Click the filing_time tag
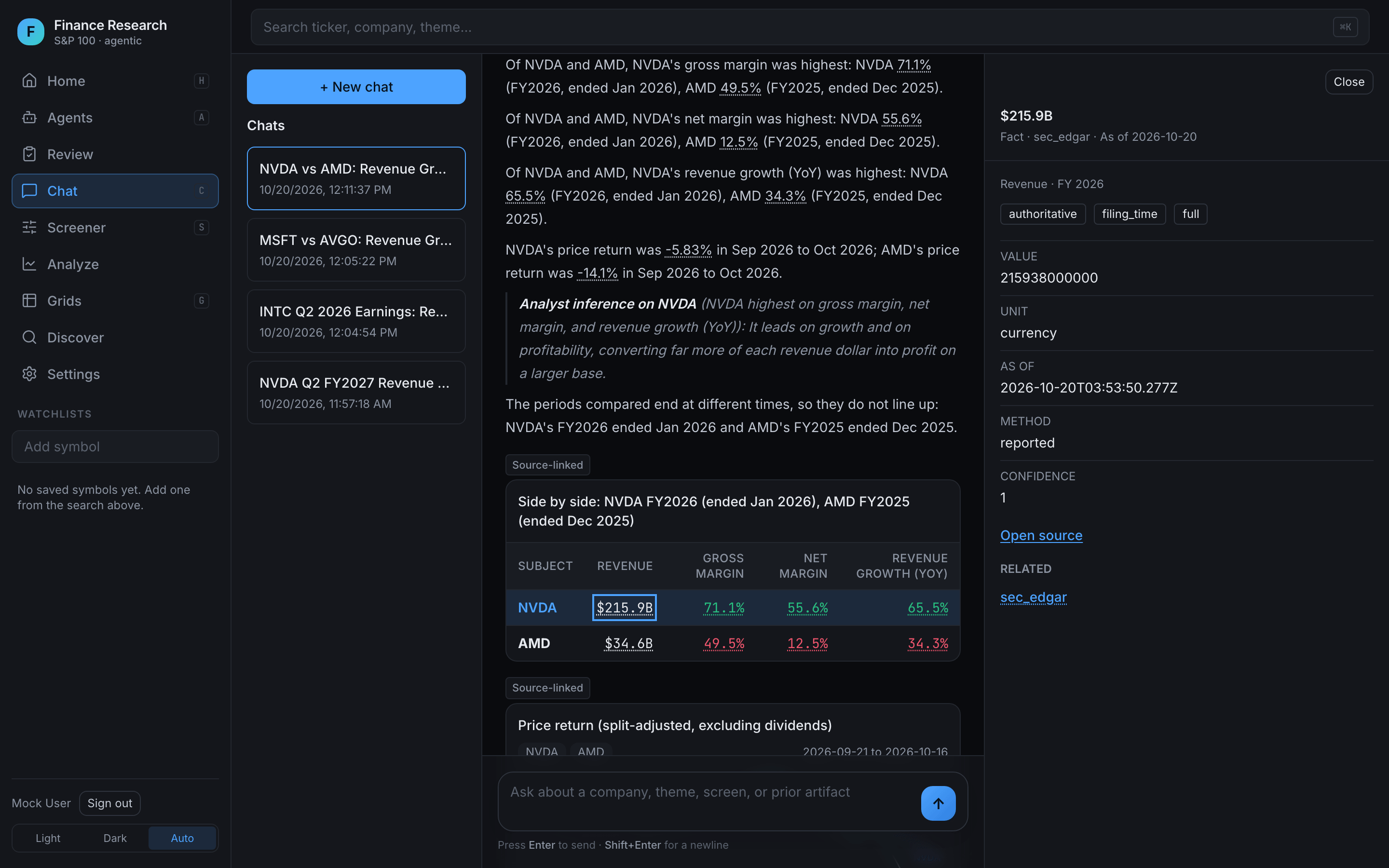This screenshot has height=868, width=1389. tap(1129, 214)
